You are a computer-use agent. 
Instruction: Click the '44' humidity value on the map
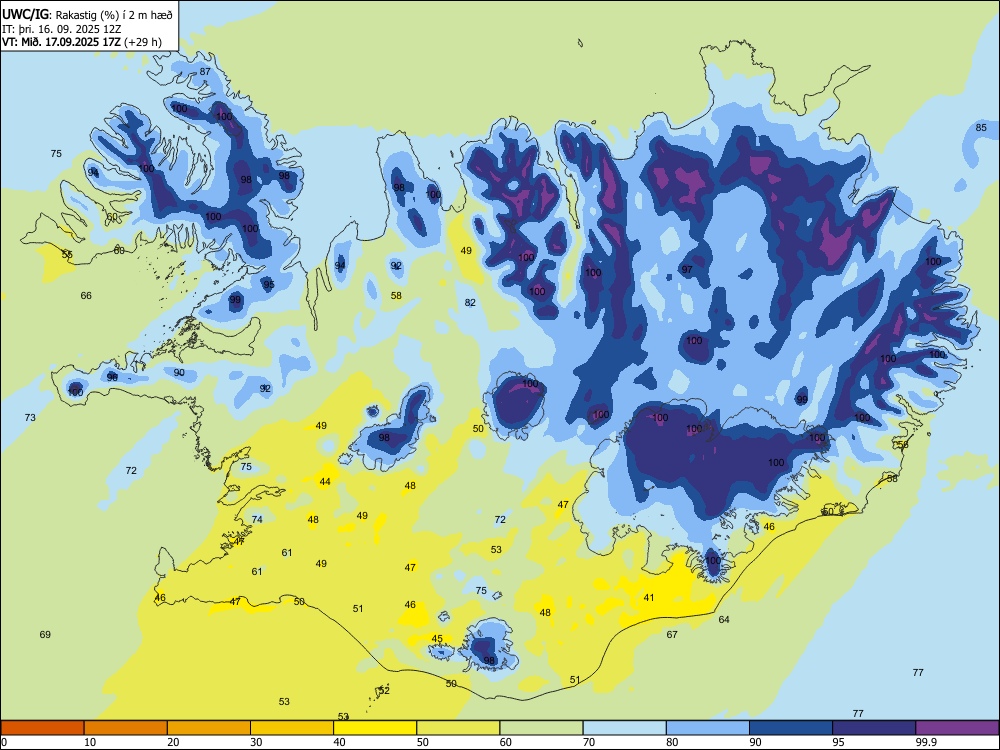[325, 482]
